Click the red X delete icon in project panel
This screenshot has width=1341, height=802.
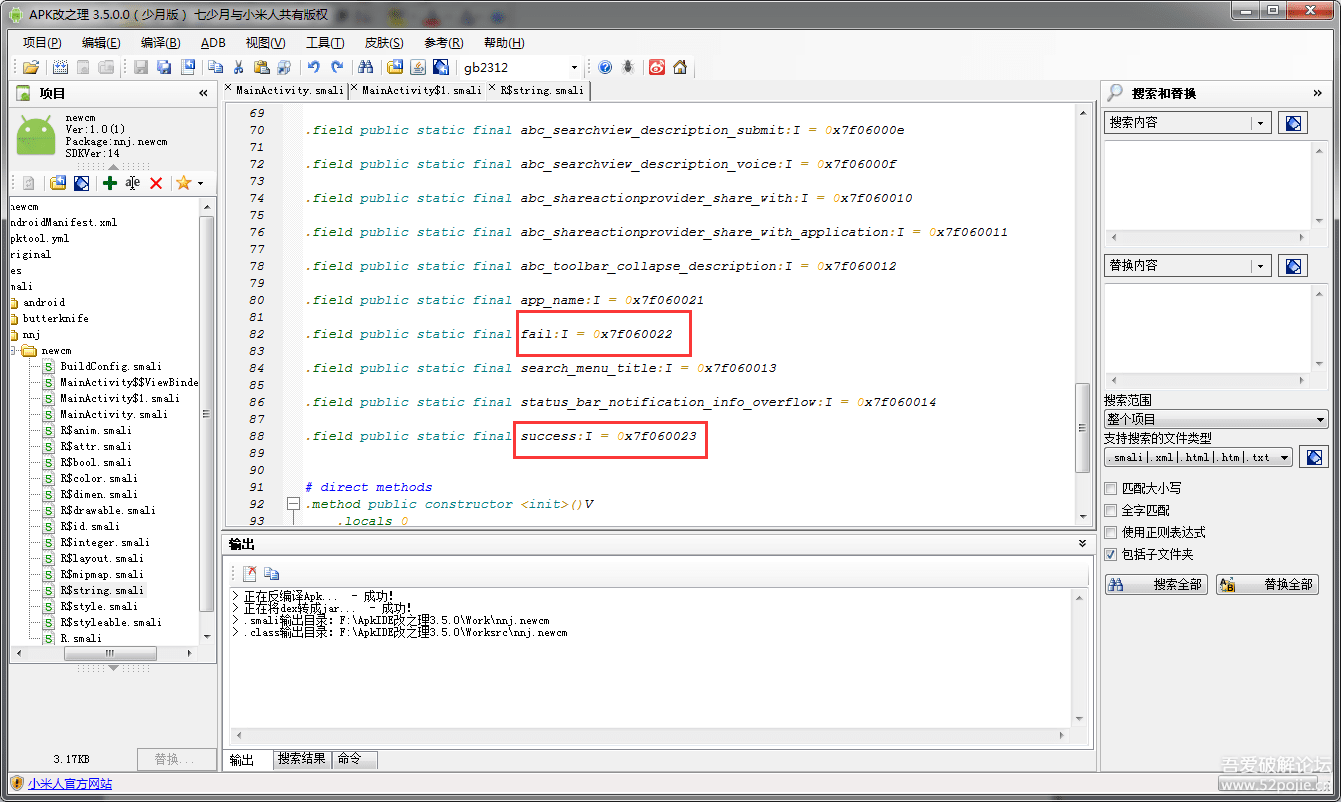coord(156,183)
